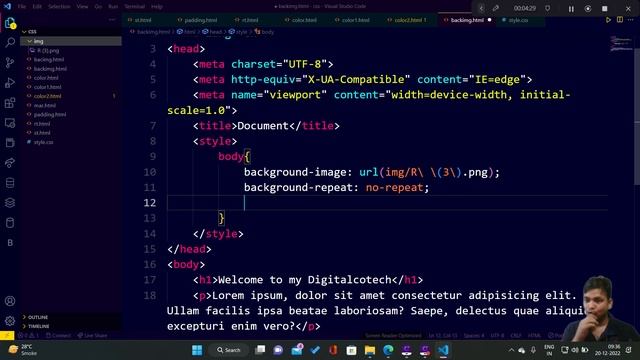Open the Selection menu
Screen dimensions: 640x360
(59, 7)
